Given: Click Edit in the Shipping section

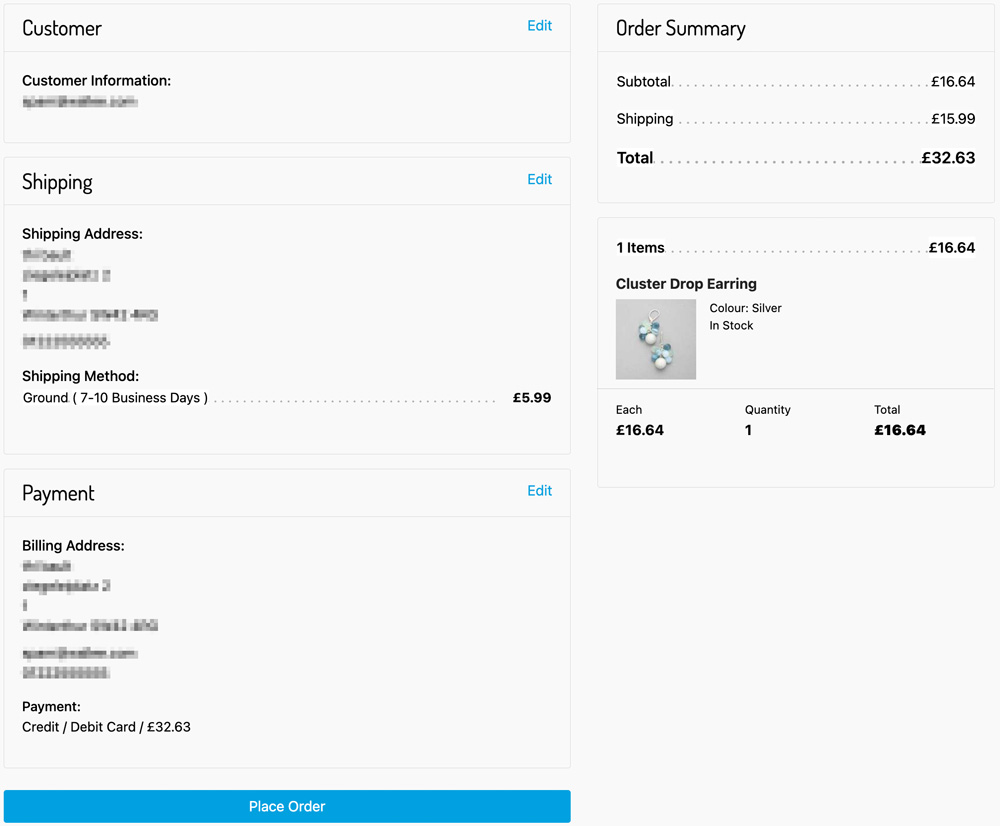Looking at the screenshot, I should [539, 179].
